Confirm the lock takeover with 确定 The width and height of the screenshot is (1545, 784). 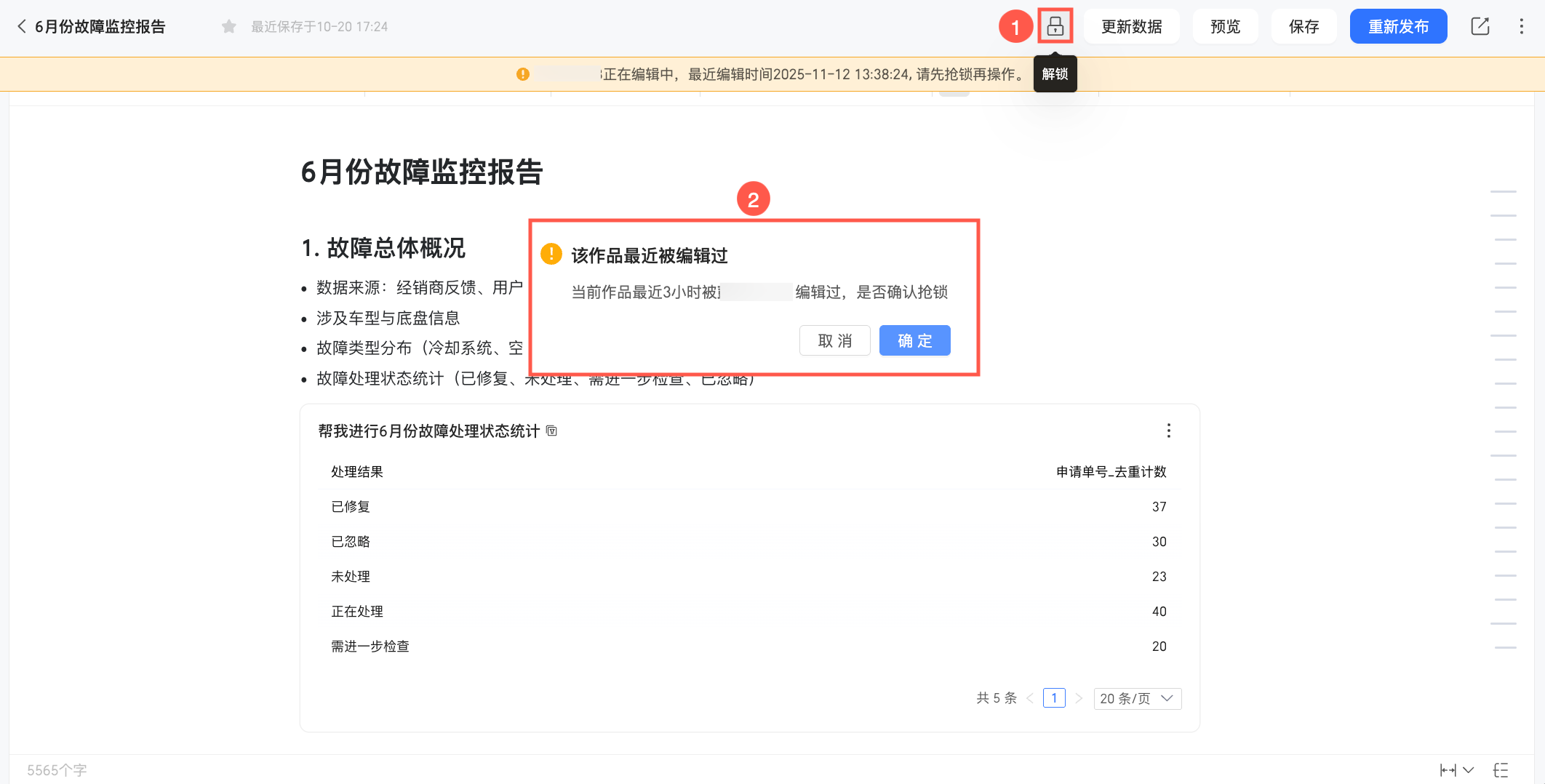915,340
